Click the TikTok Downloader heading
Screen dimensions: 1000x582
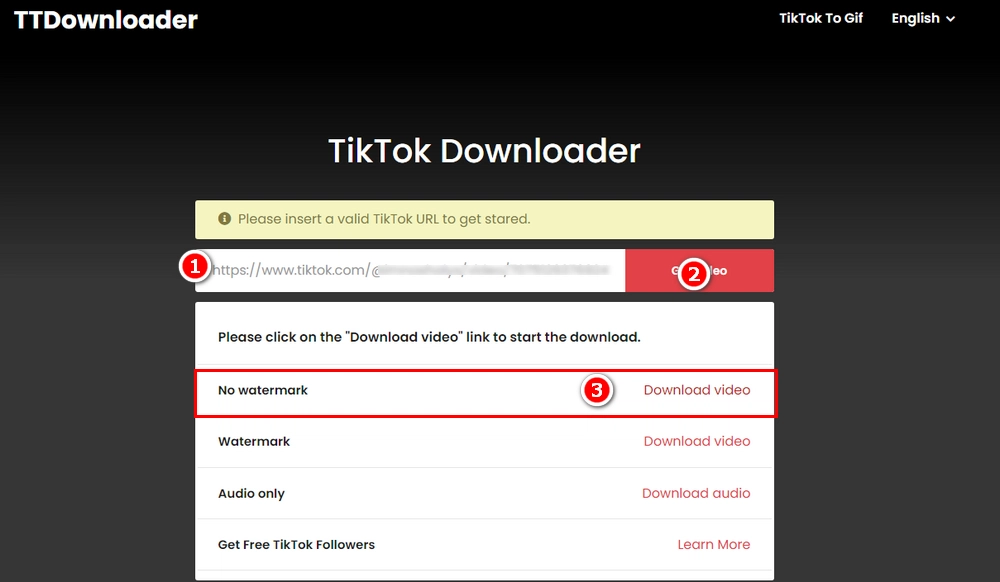pyautogui.click(x=484, y=151)
